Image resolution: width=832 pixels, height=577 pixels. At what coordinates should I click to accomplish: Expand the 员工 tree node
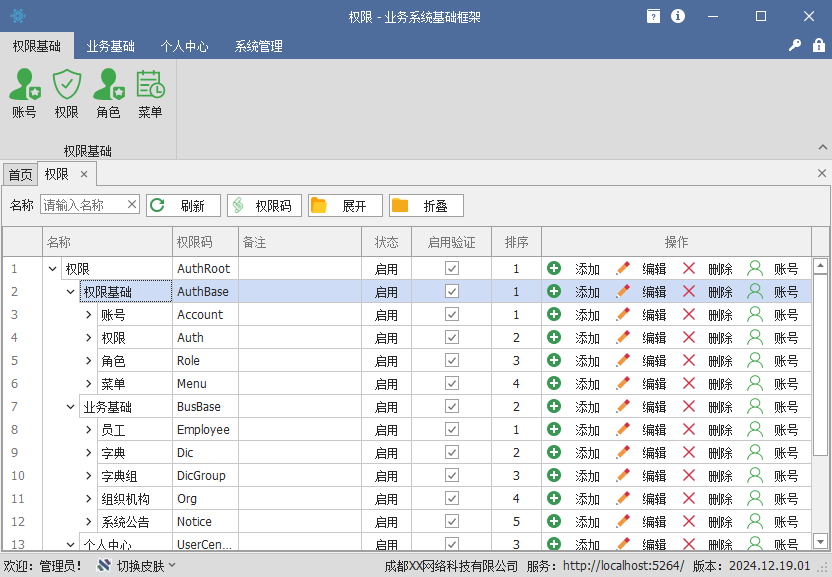tap(88, 430)
